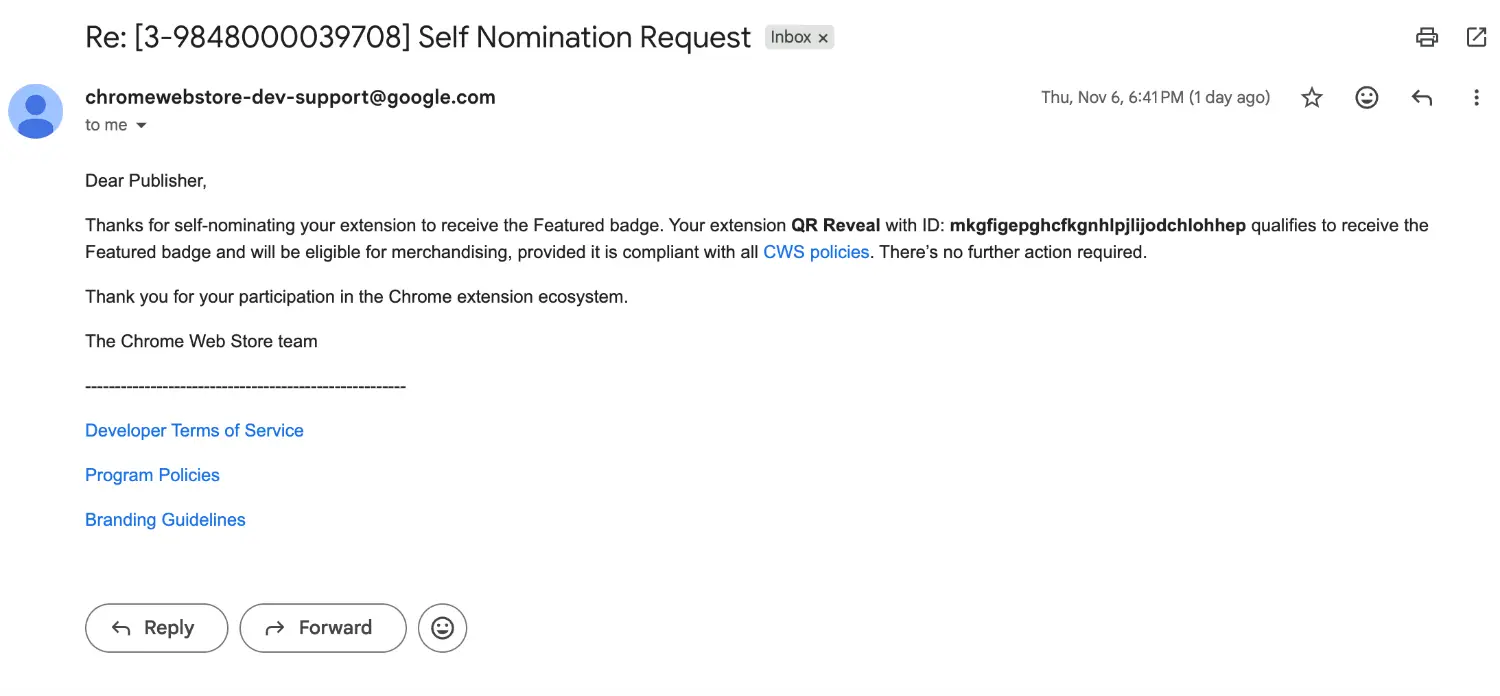Print this email with the printer icon
Screen dimensions: 1500x696
point(1427,38)
